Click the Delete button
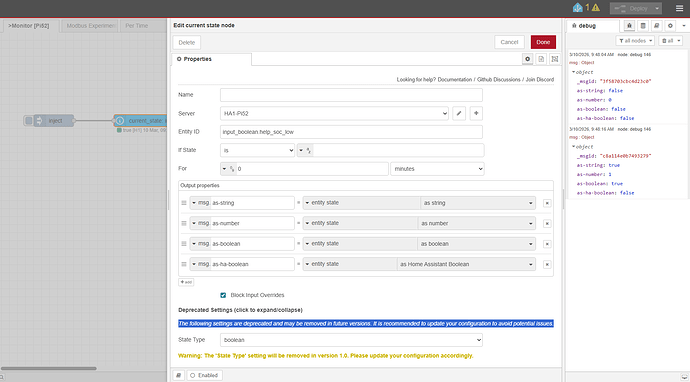The width and height of the screenshot is (690, 382). (x=187, y=42)
